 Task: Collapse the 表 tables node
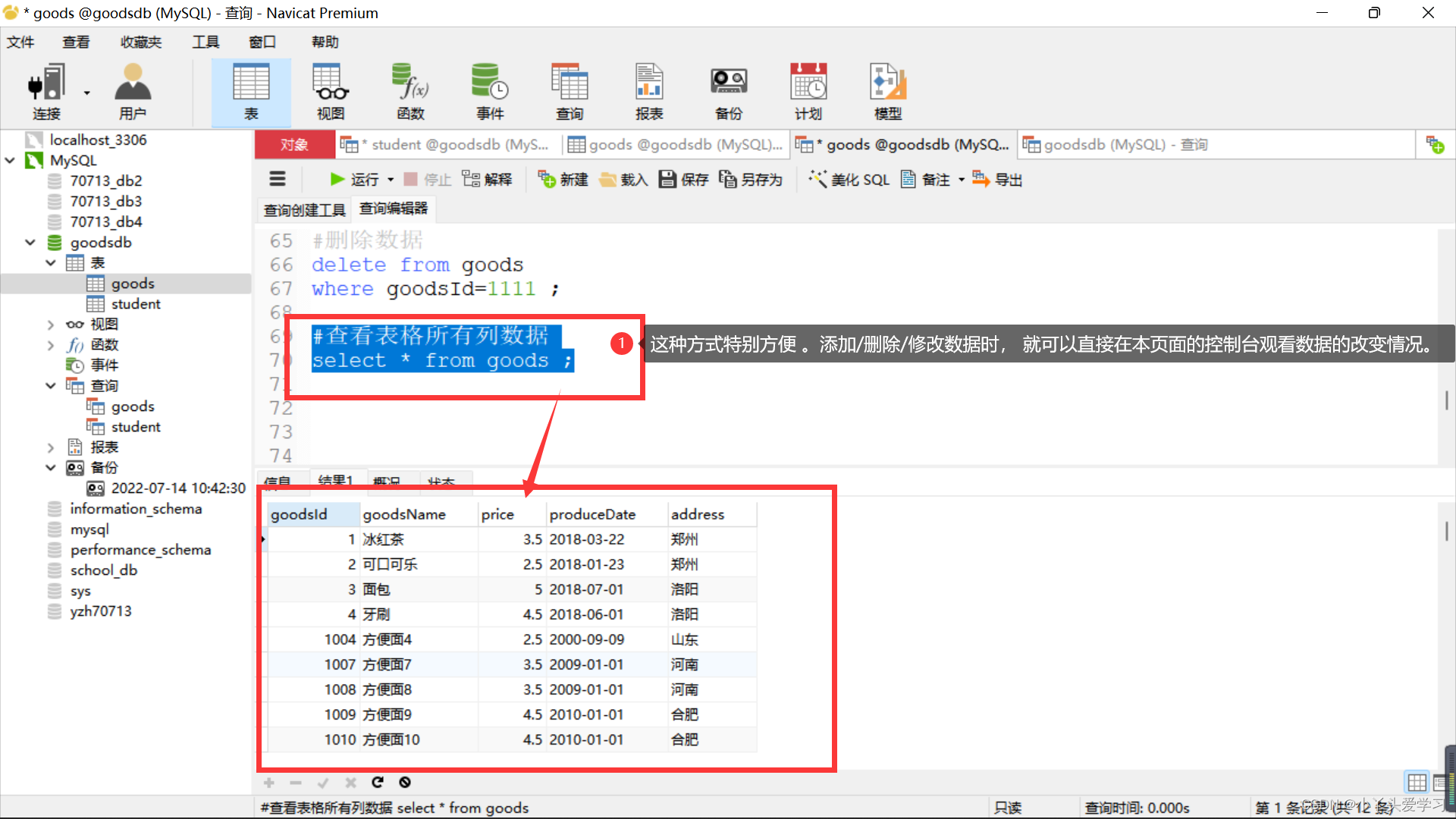pos(51,263)
